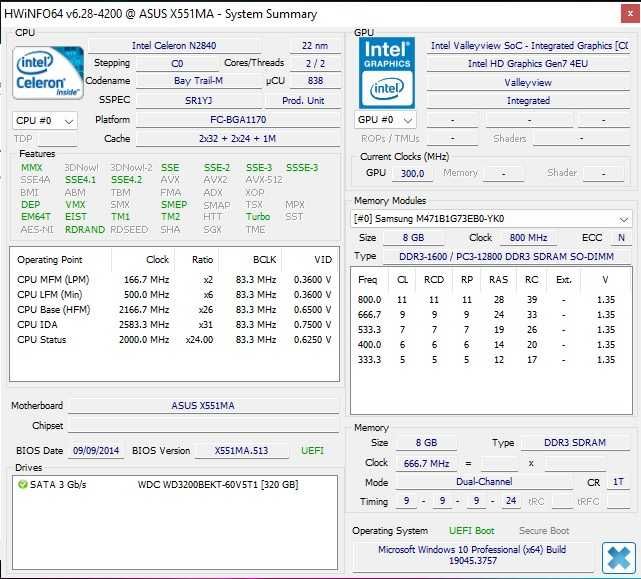This screenshot has height=579, width=641.
Task: Click the FC-BGA1170 platform field
Action: pyautogui.click(x=238, y=119)
